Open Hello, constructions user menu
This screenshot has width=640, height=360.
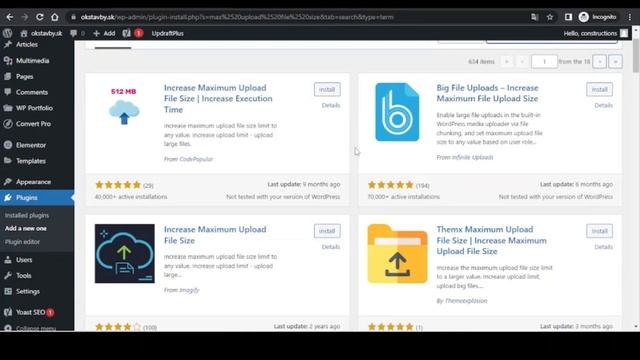point(596,33)
